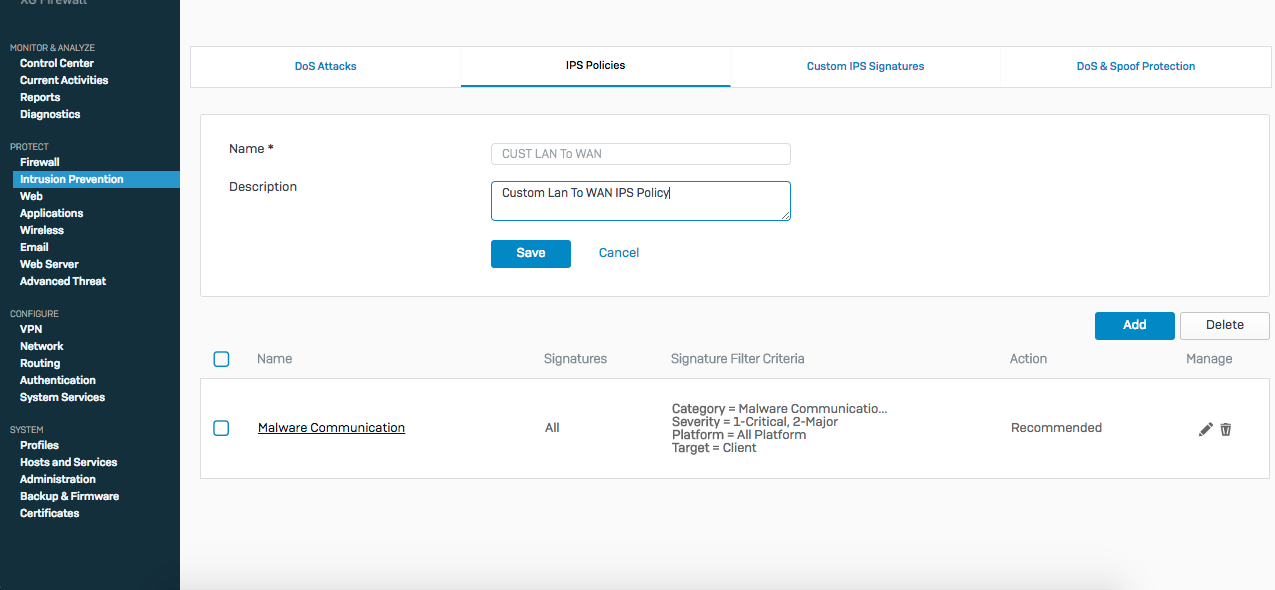Click the "All" signatures cell

click(552, 428)
